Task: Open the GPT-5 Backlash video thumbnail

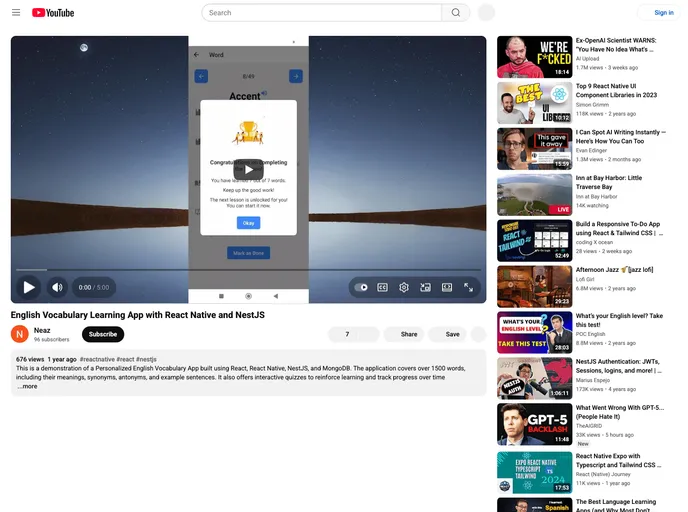Action: (534, 424)
